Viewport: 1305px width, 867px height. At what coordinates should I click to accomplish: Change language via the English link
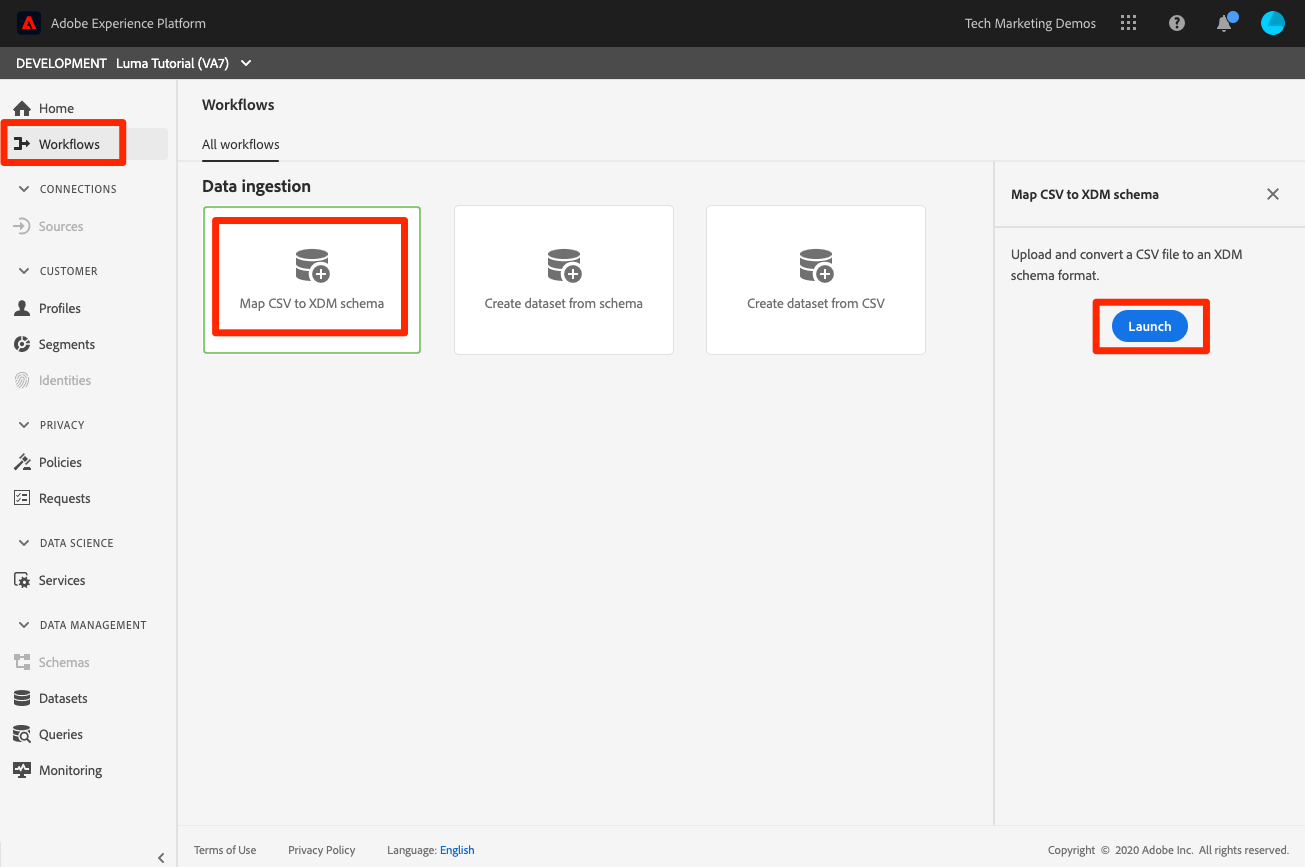[x=457, y=850]
